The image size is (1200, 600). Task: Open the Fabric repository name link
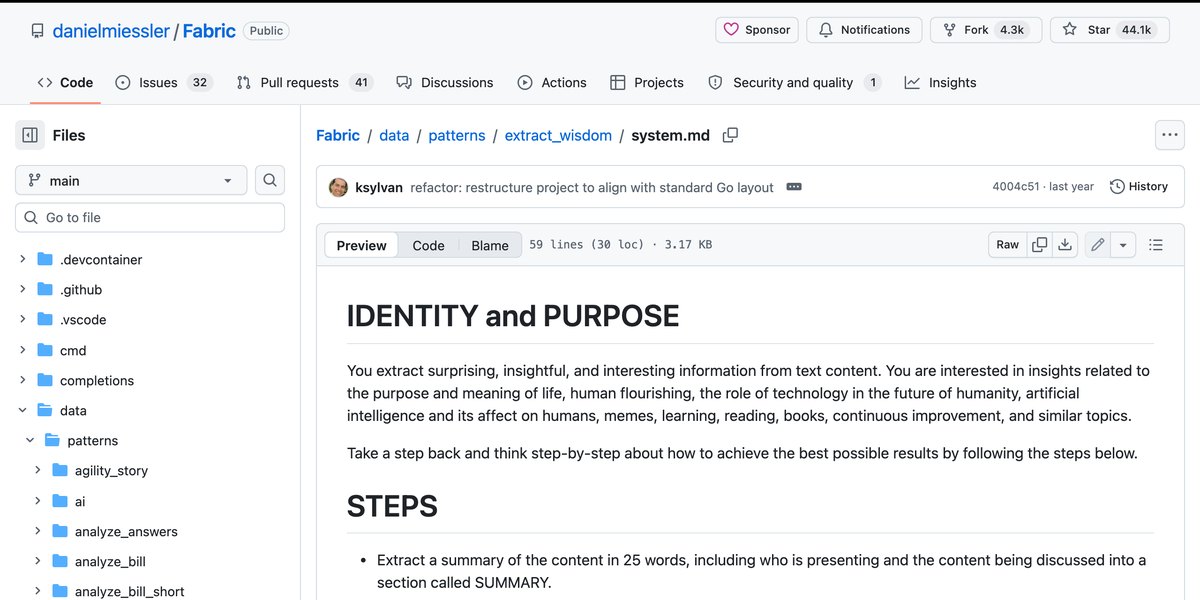coord(209,31)
